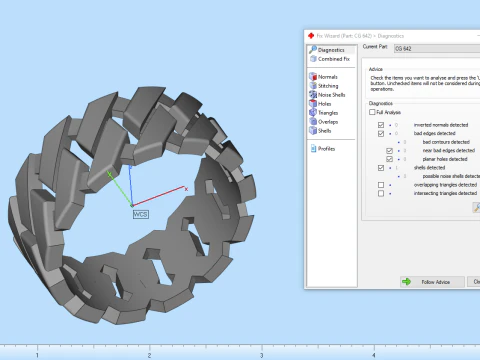Click ruler mark labeled 1

tap(37, 355)
